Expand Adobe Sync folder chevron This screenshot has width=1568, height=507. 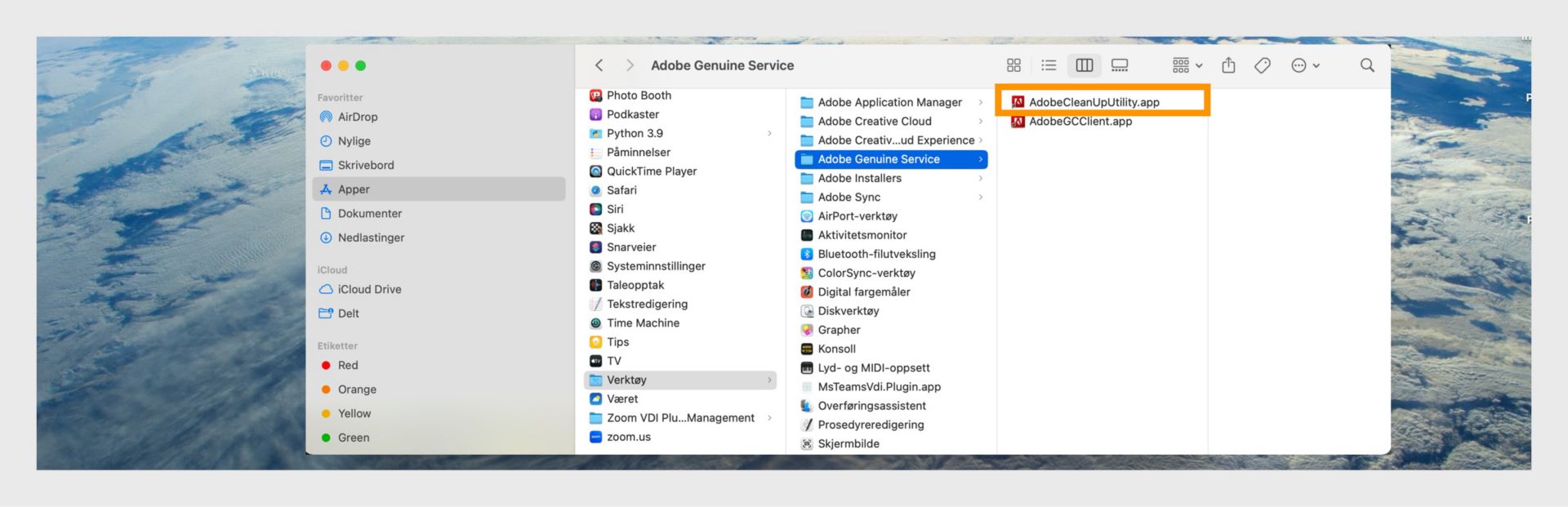pyautogui.click(x=981, y=197)
